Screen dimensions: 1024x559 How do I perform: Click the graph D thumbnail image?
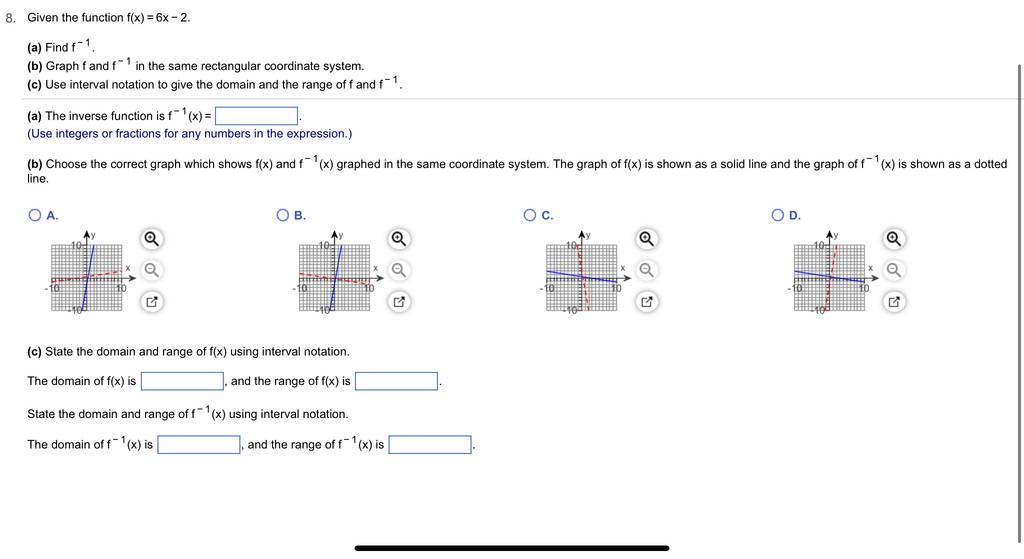(x=833, y=272)
